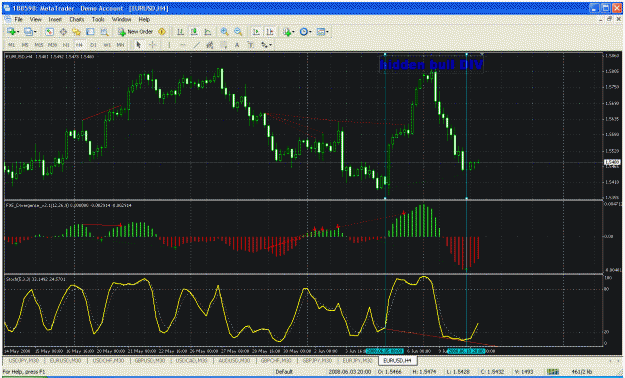Click the MetaTrader document icon beside File
The width and height of the screenshot is (625, 378).
[x=7, y=19]
